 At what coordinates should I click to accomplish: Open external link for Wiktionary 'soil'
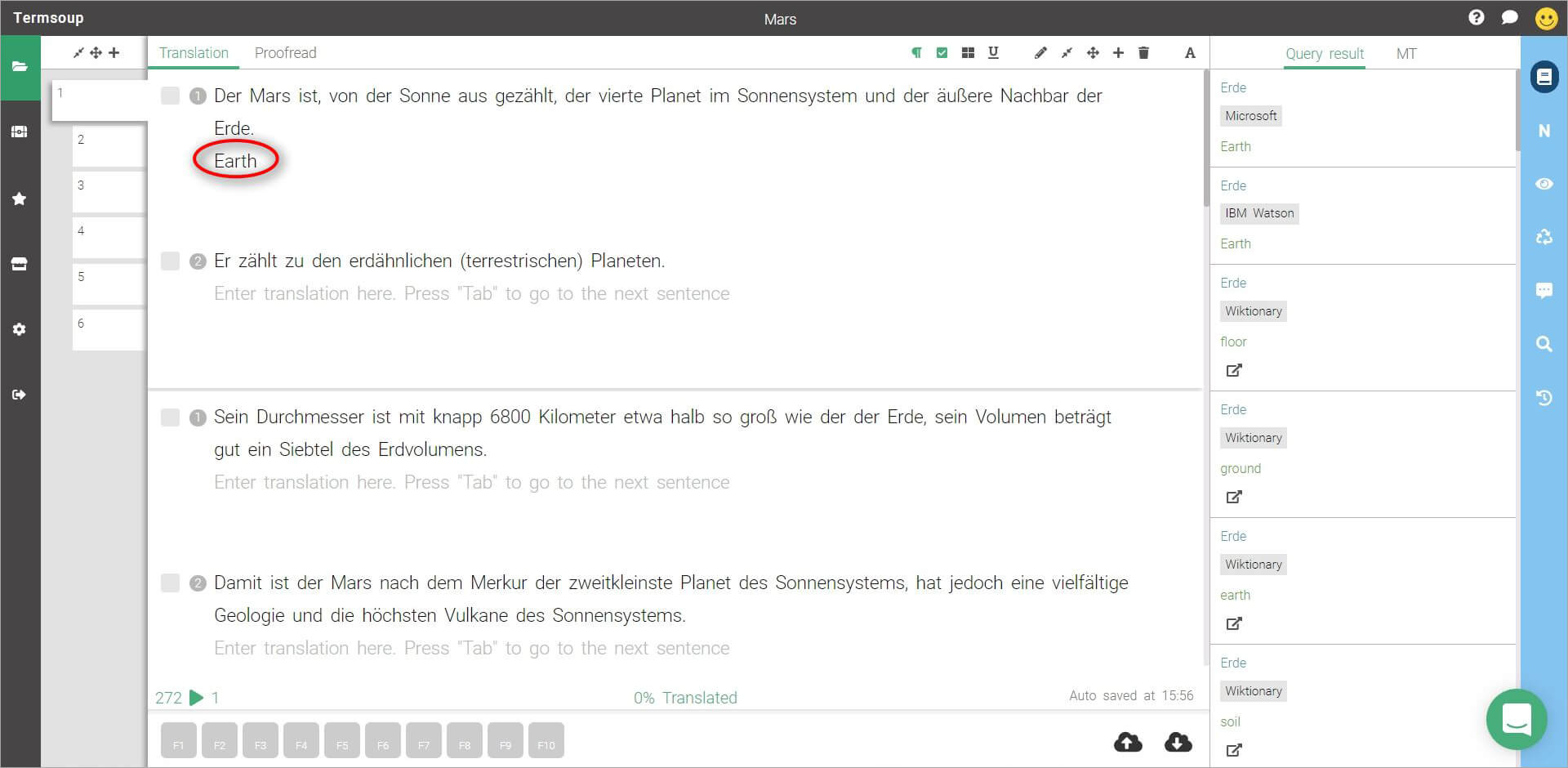point(1234,750)
